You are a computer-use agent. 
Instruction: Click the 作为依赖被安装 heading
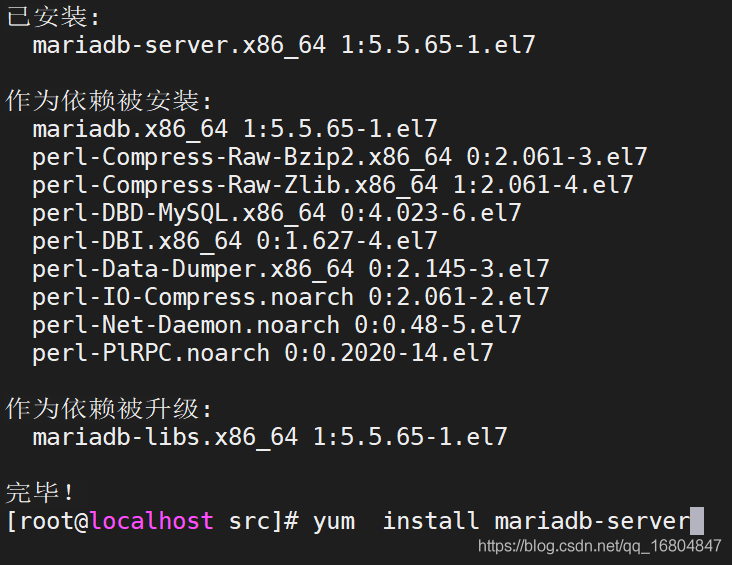tap(109, 101)
